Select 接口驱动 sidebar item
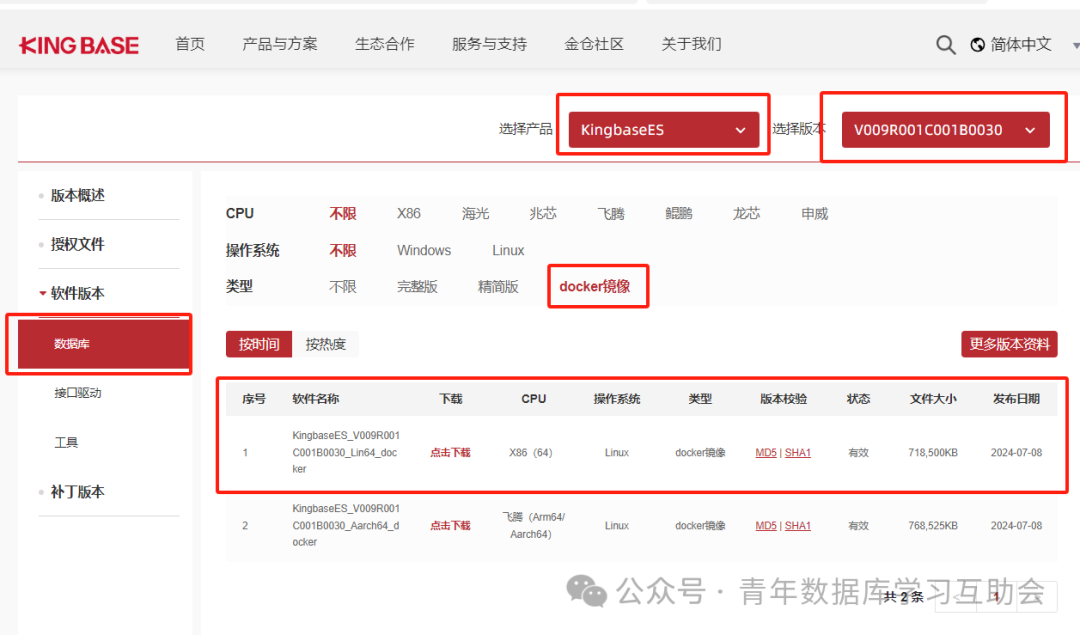Screen dimensions: 1080x635 (78, 393)
